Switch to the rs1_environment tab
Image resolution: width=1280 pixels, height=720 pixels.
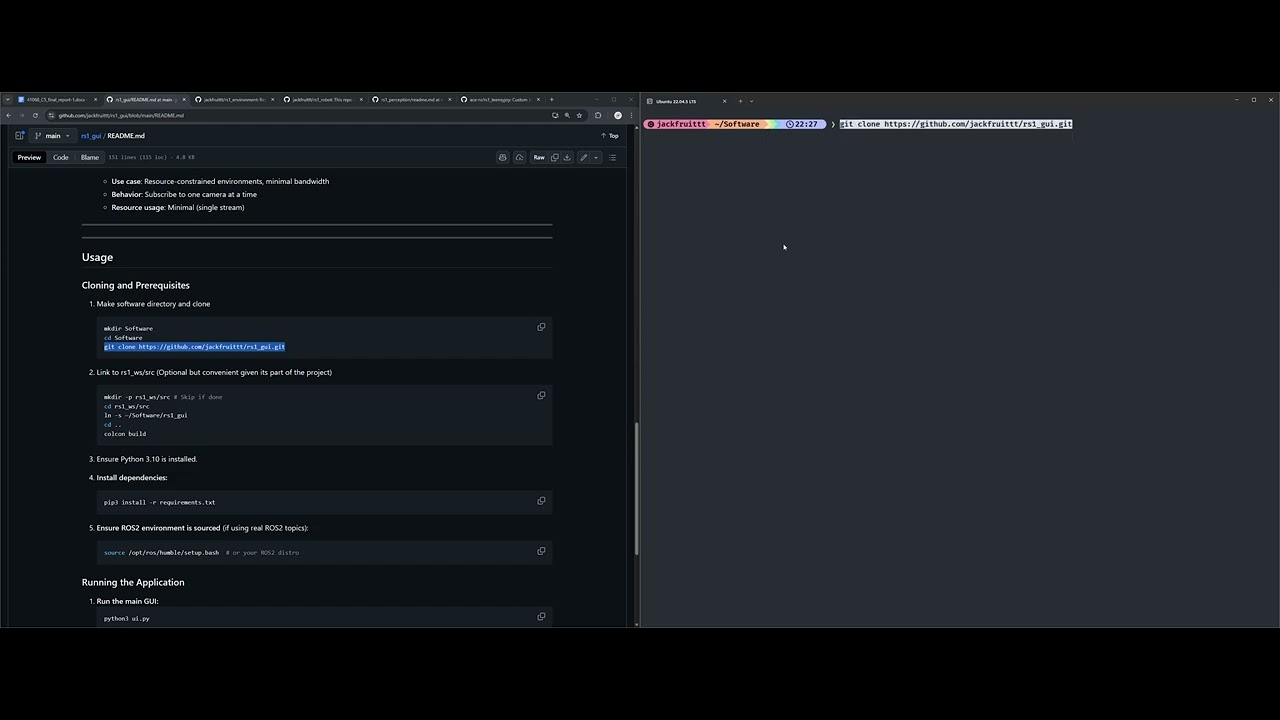click(234, 99)
